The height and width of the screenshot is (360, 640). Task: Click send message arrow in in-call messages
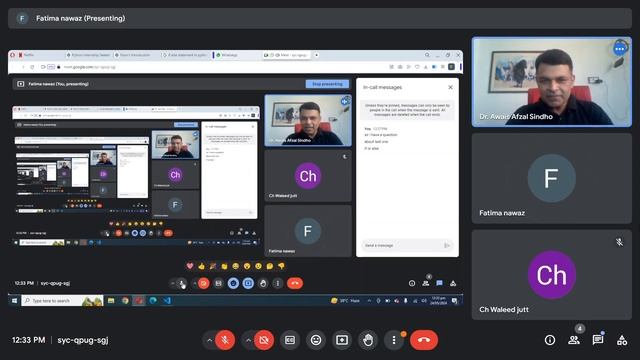click(x=447, y=245)
